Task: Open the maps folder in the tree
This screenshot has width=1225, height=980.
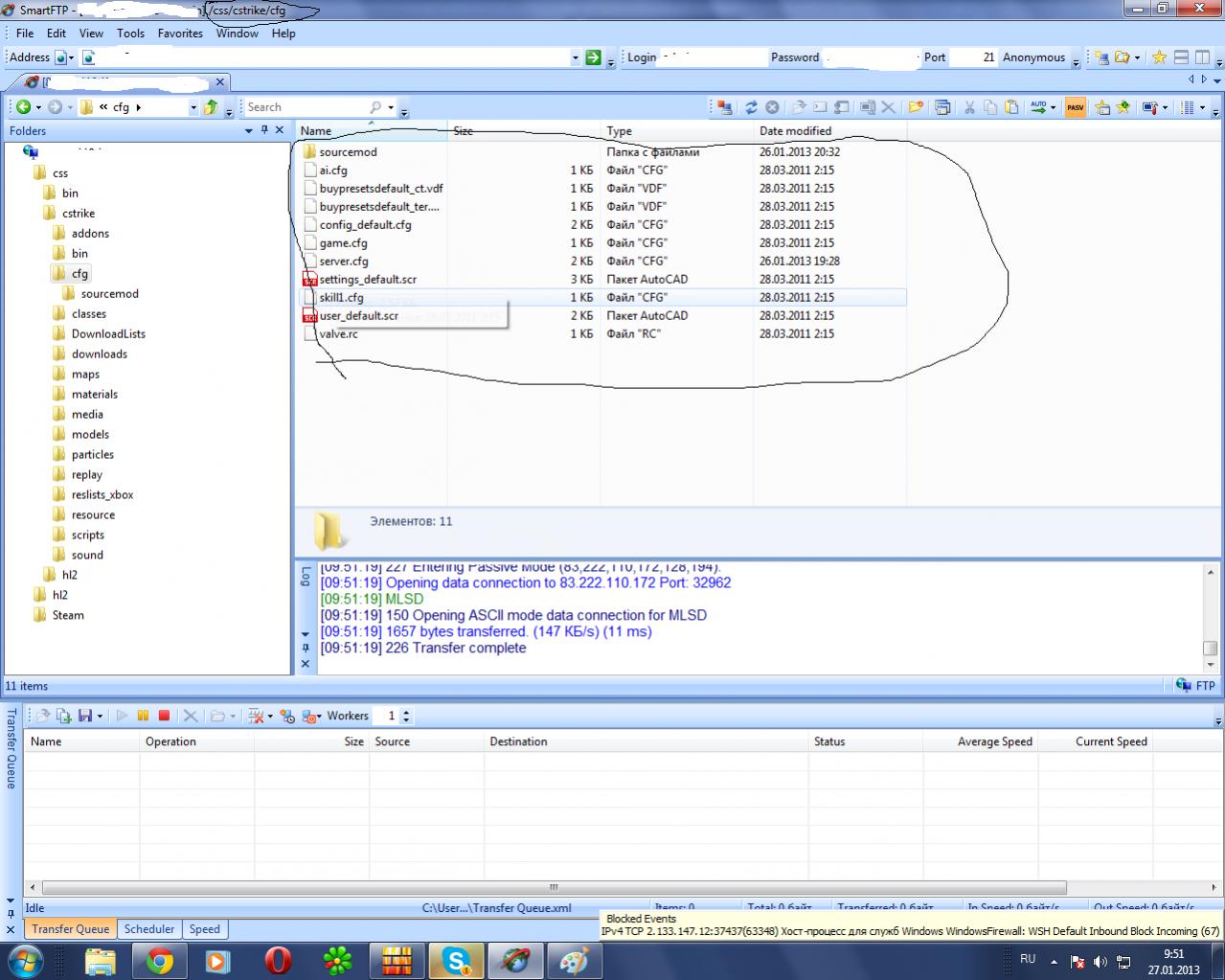Action: (x=85, y=375)
